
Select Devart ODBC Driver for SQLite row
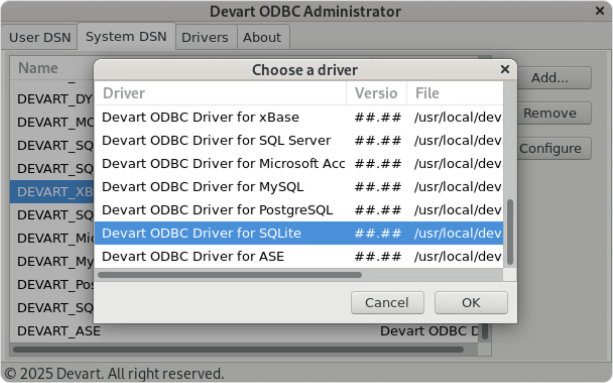point(299,233)
